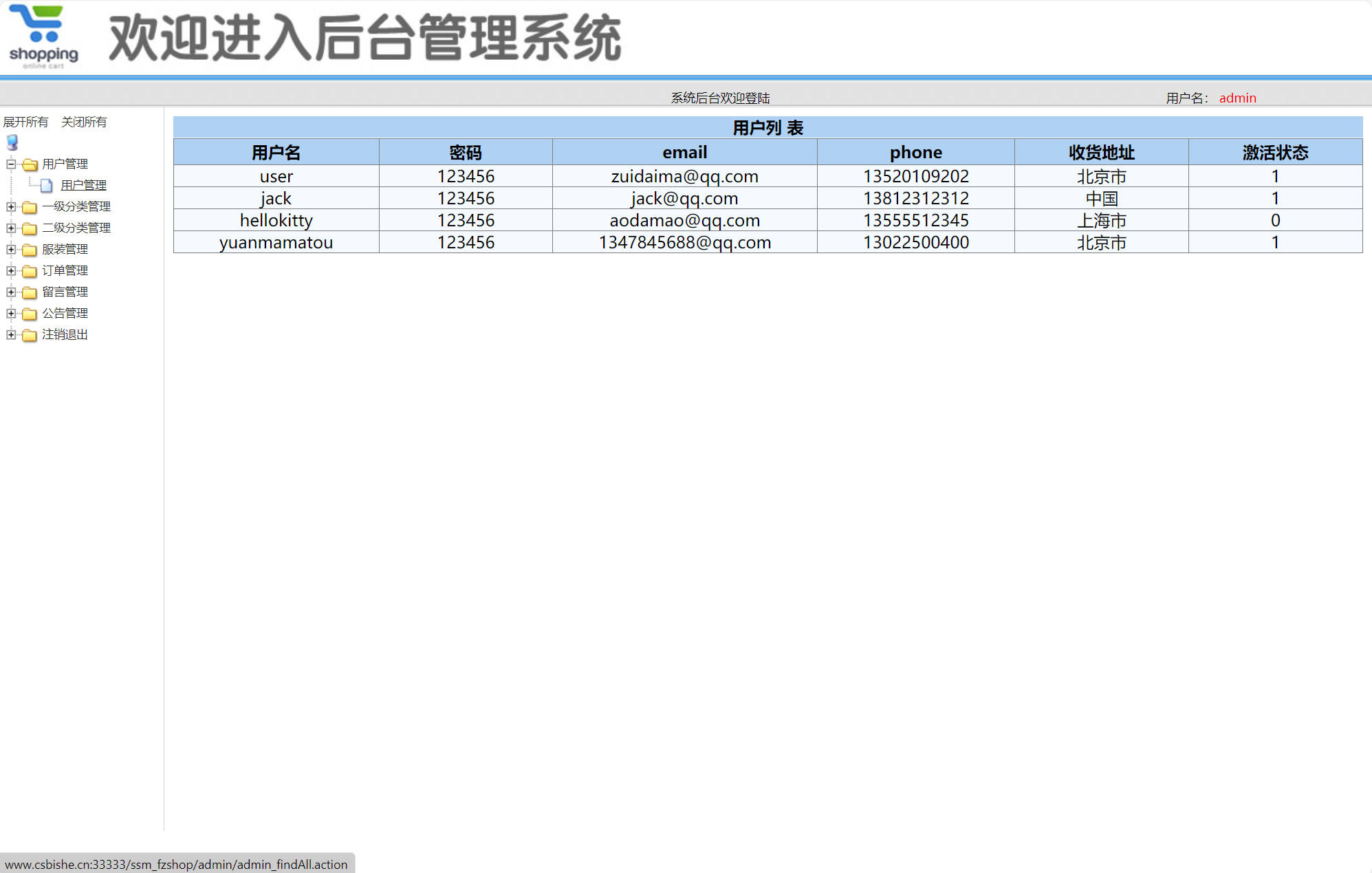
Task: Expand the 订单管理 tree node
Action: point(10,270)
